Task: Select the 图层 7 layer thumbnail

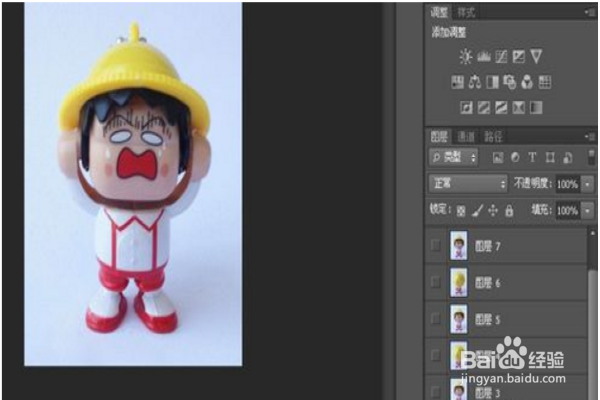Action: tap(459, 246)
